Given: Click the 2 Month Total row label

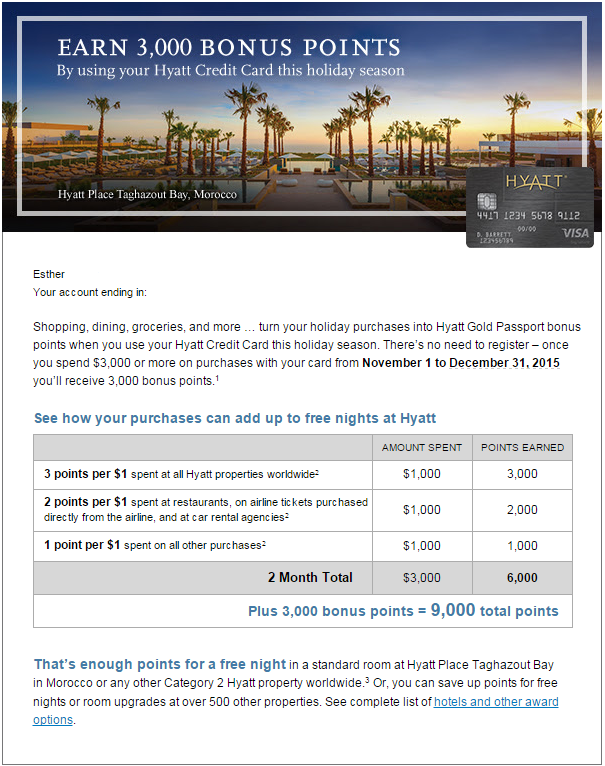Looking at the screenshot, I should click(309, 577).
